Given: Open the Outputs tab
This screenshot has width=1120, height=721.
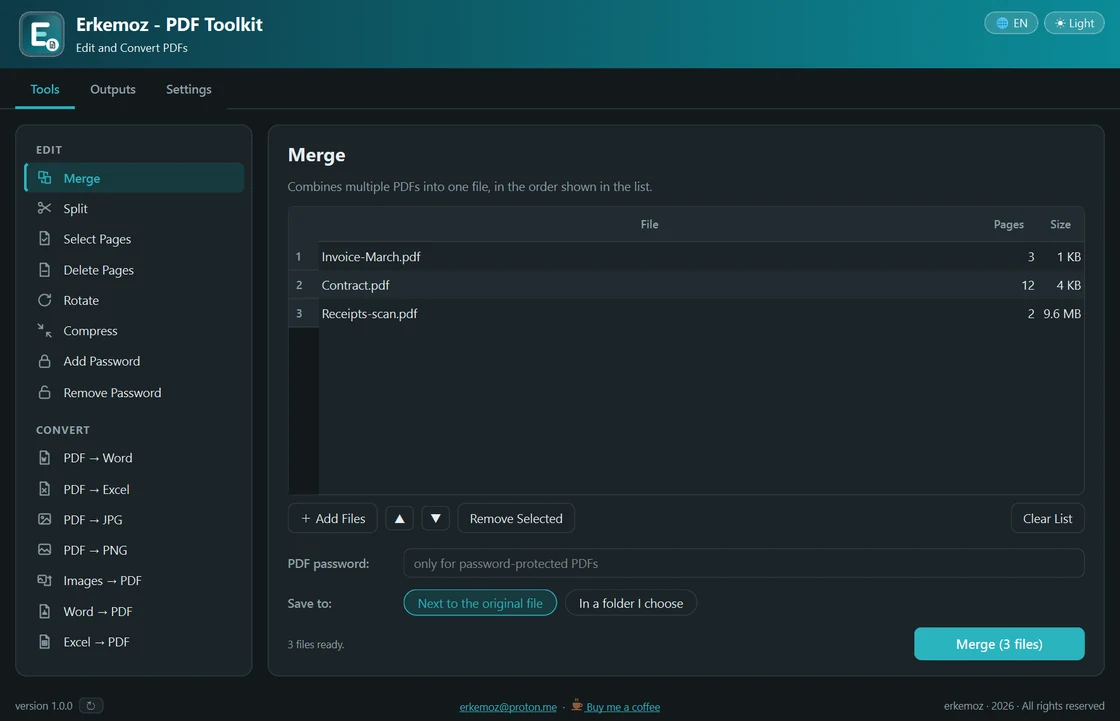Looking at the screenshot, I should coord(113,89).
